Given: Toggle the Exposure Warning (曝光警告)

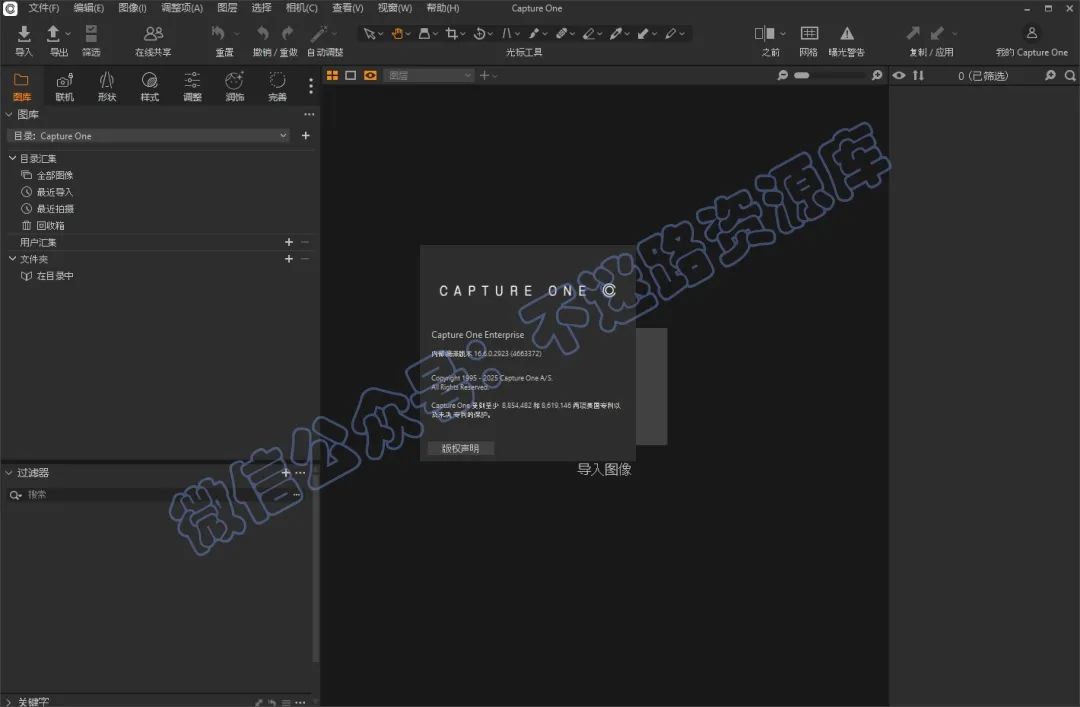Looking at the screenshot, I should pos(847,33).
